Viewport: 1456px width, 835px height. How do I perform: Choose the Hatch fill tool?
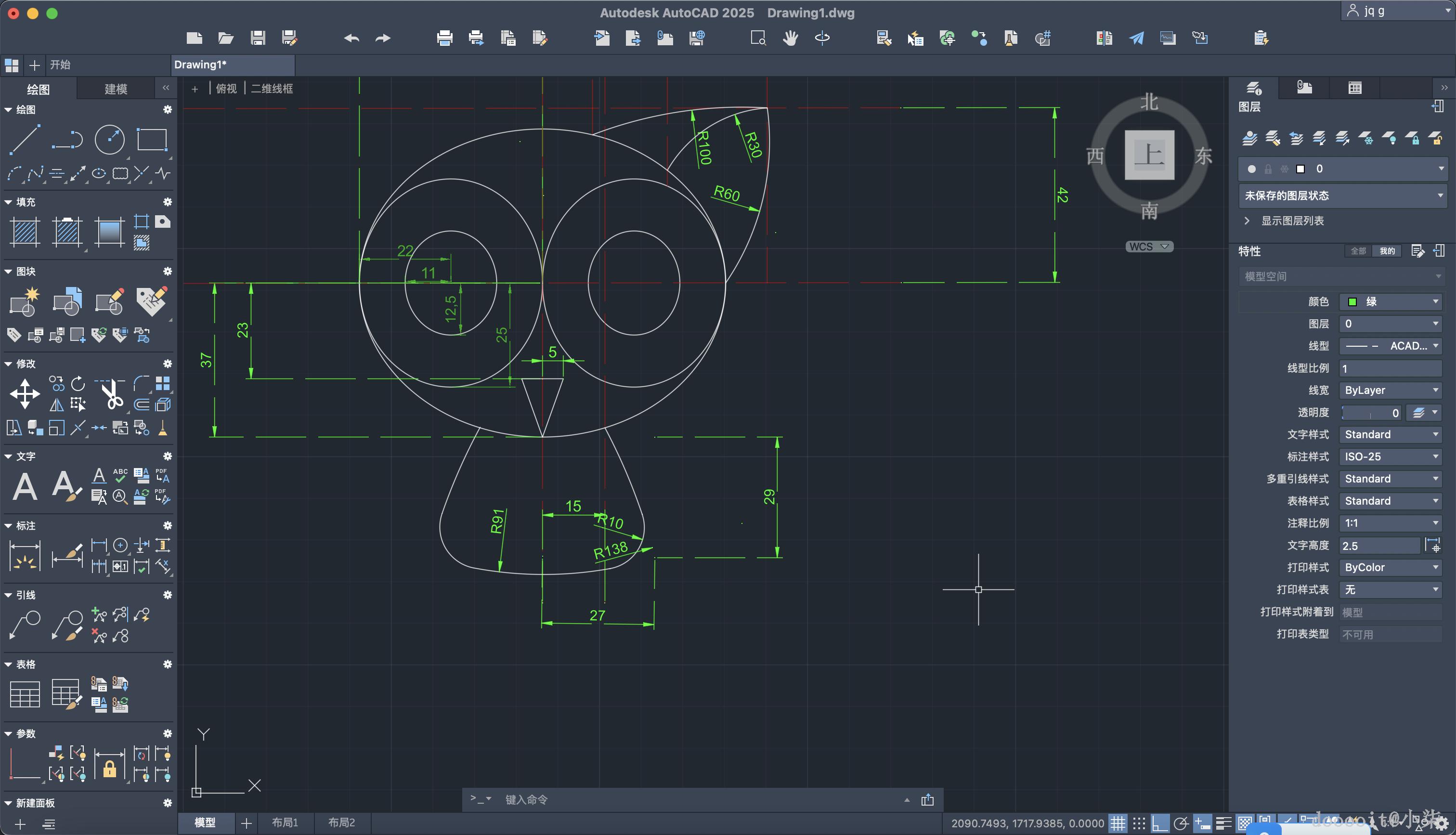click(x=25, y=232)
